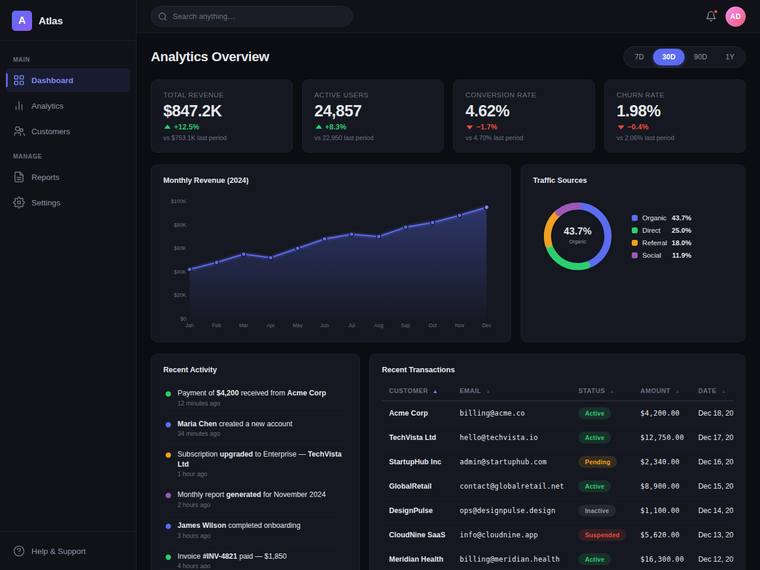Click the Customers people icon
The height and width of the screenshot is (570, 760).
pos(19,131)
